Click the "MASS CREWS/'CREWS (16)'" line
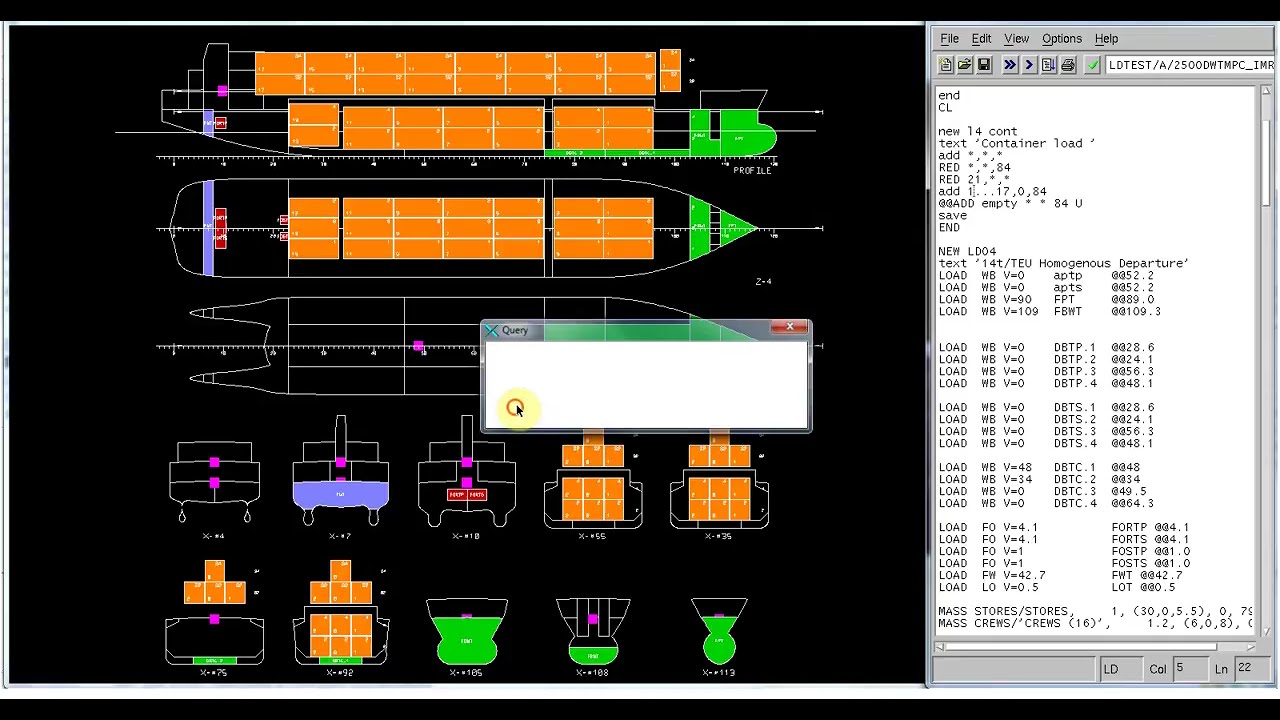 [1094, 623]
